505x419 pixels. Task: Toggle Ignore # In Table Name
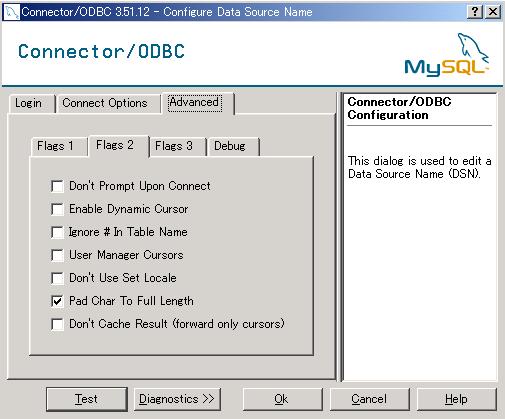click(x=57, y=232)
